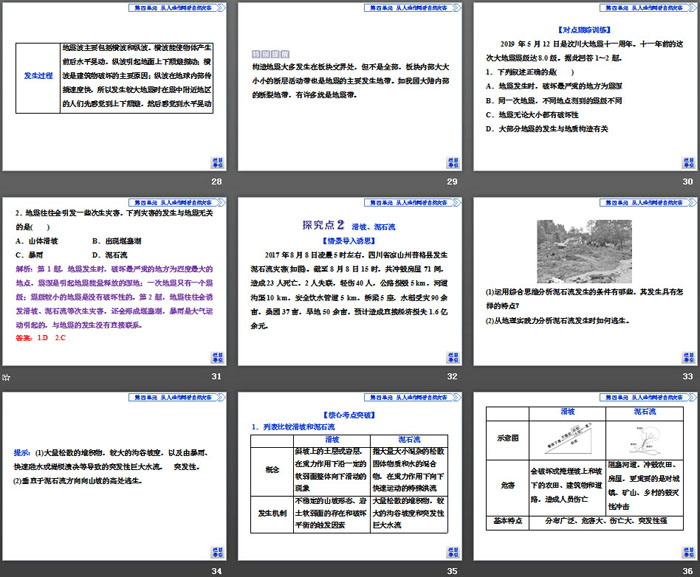Click slide number label 30
The width and height of the screenshot is (700, 577).
[688, 181]
